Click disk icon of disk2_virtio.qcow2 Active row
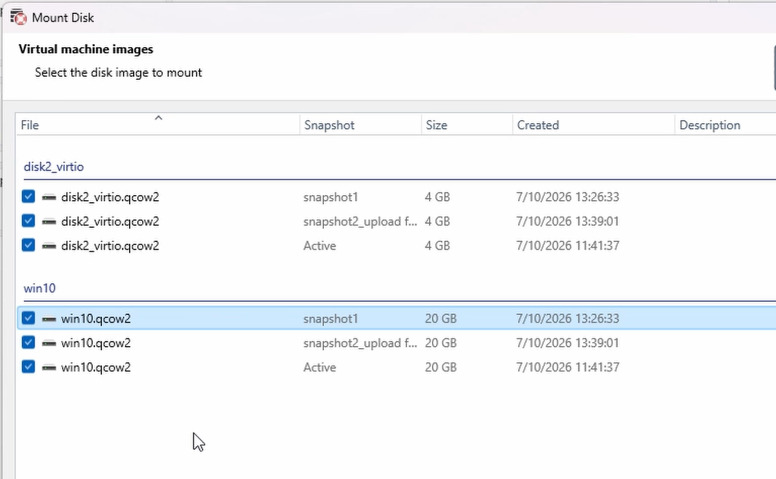Screen dimensions: 776x479 point(49,245)
